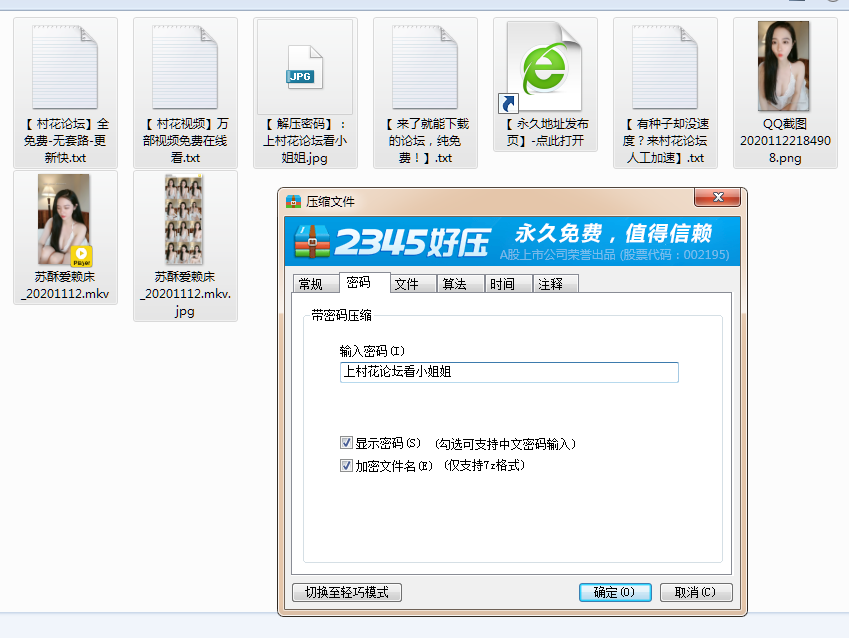The width and height of the screenshot is (849, 638).
Task: Switch to the 常规 tab
Action: tap(311, 284)
